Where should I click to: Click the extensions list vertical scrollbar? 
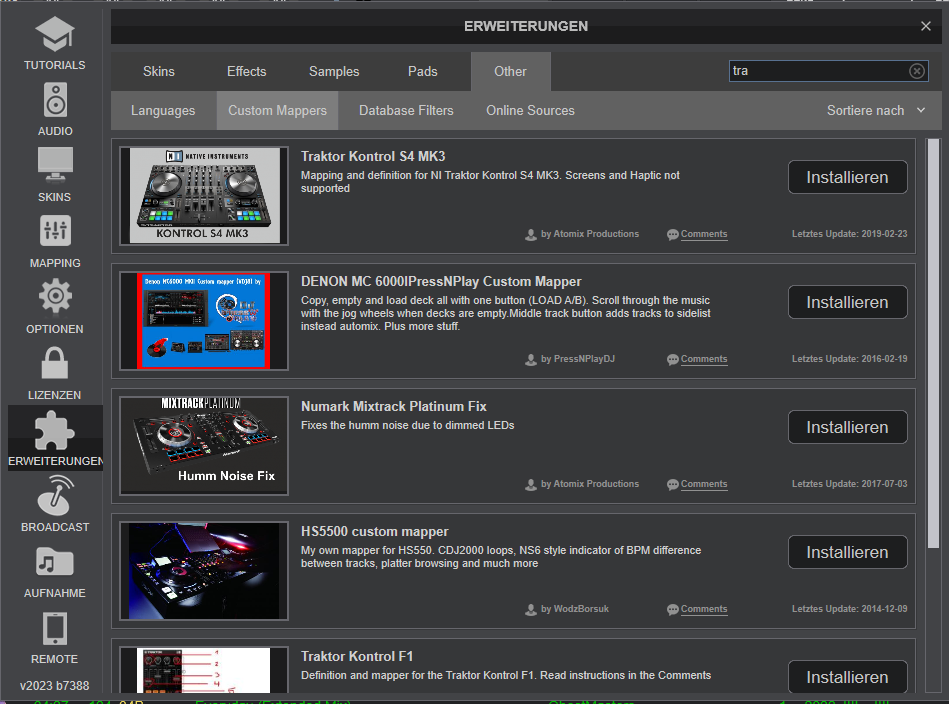pos(934,343)
